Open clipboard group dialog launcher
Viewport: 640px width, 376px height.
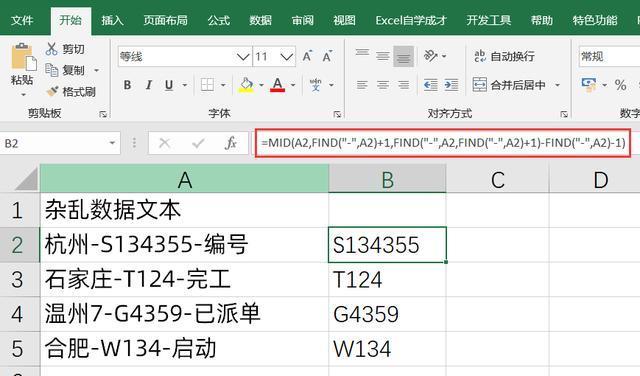coord(103,114)
